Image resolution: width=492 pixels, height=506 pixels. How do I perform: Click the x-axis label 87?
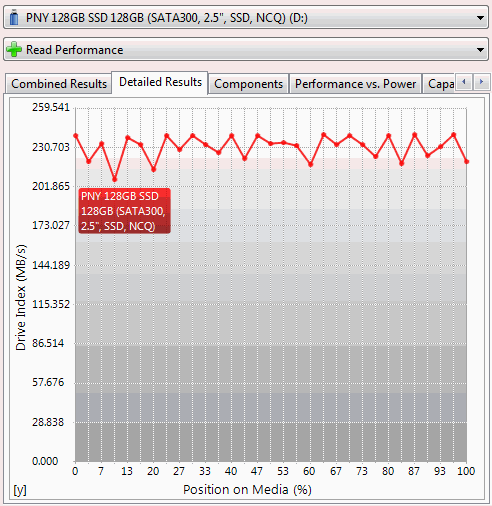(414, 471)
